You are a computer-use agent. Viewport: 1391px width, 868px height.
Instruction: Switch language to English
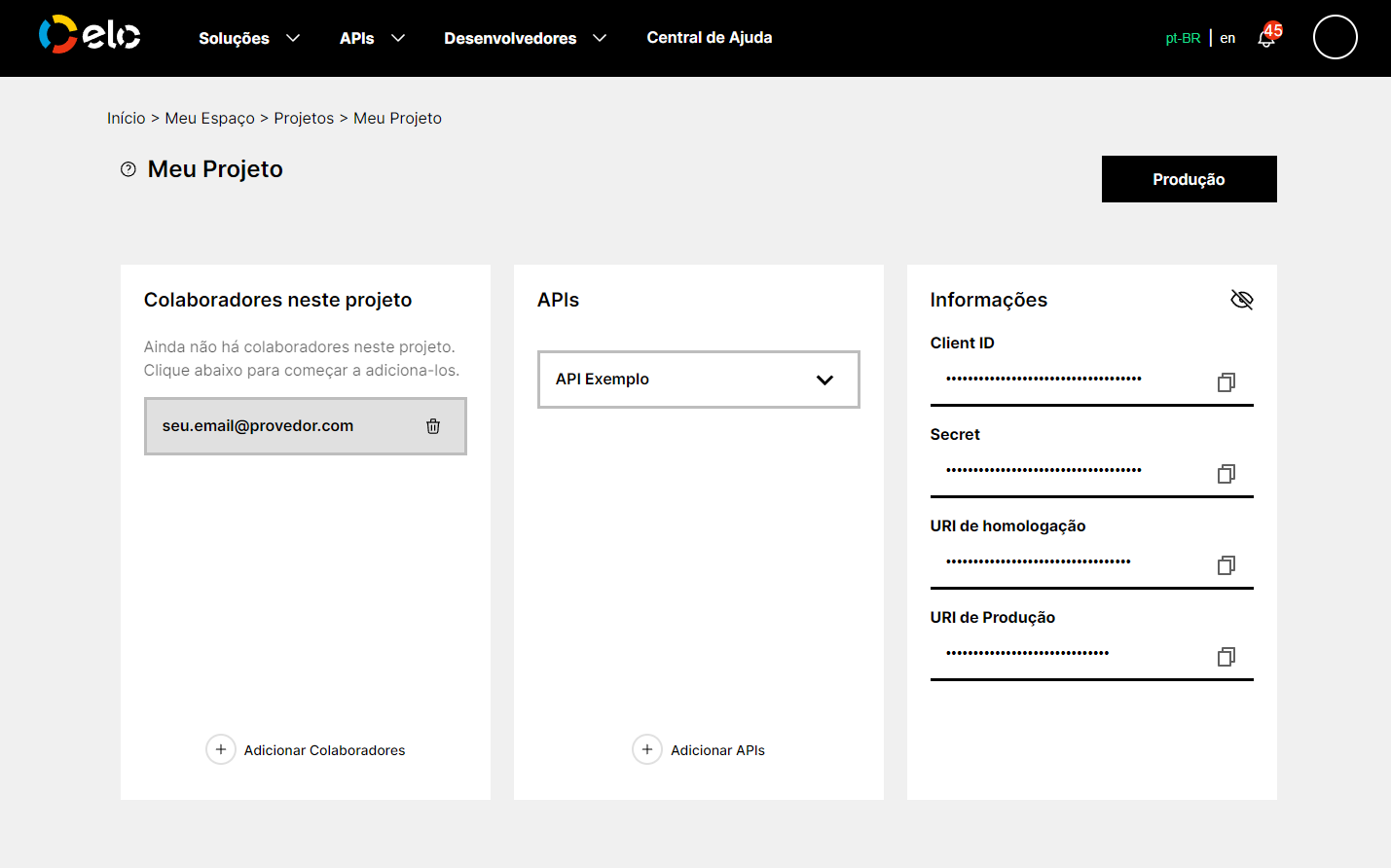1226,37
